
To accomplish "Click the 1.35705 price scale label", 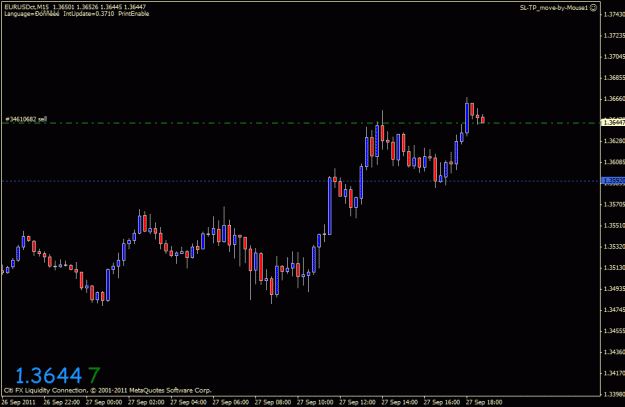I will click(x=614, y=204).
